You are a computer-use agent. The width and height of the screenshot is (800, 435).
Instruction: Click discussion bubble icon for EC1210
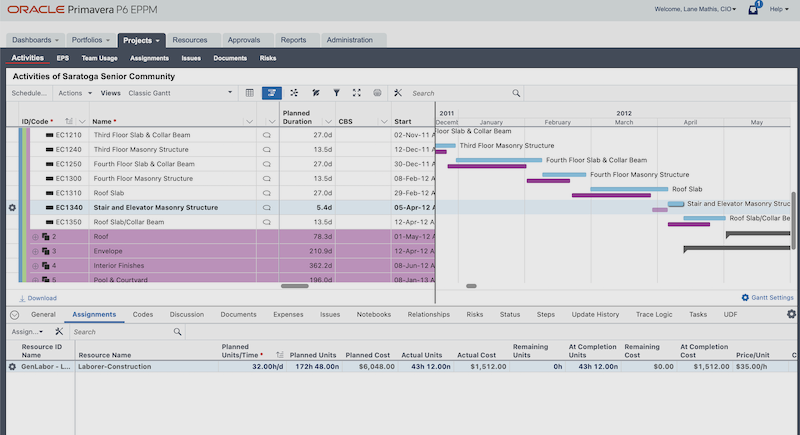coord(266,134)
